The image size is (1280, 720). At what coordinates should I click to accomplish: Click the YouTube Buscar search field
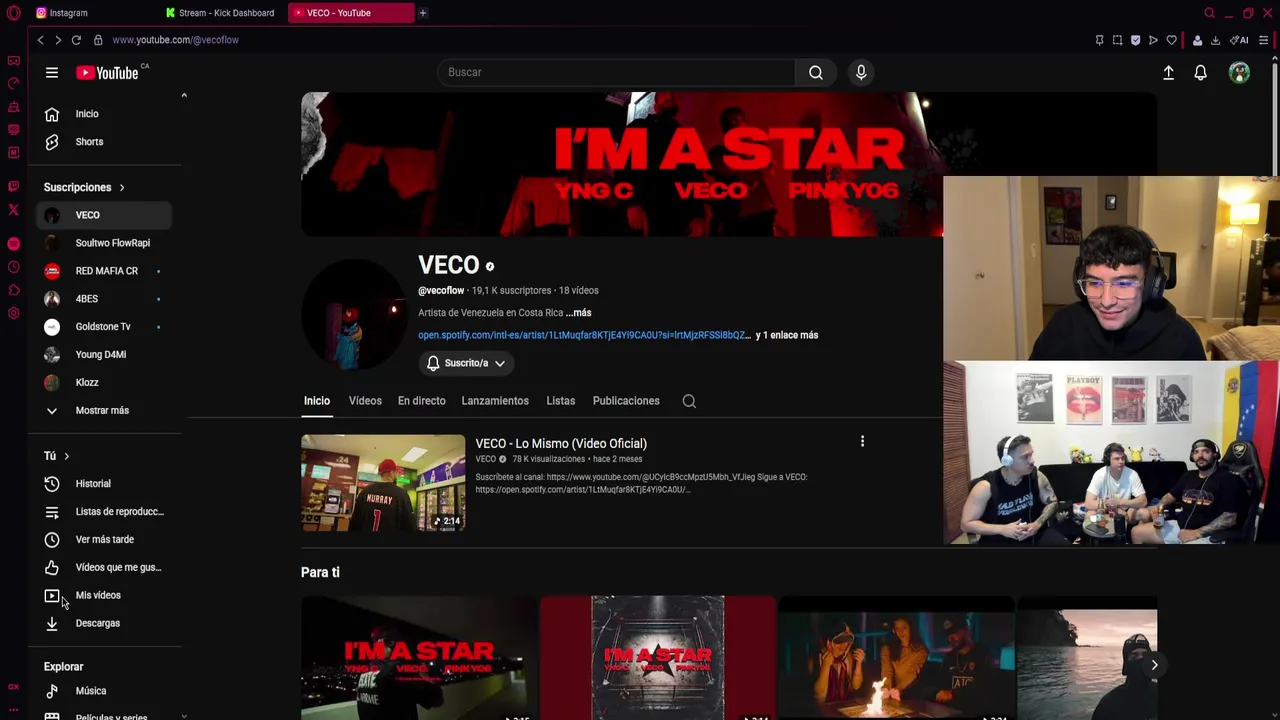[616, 72]
